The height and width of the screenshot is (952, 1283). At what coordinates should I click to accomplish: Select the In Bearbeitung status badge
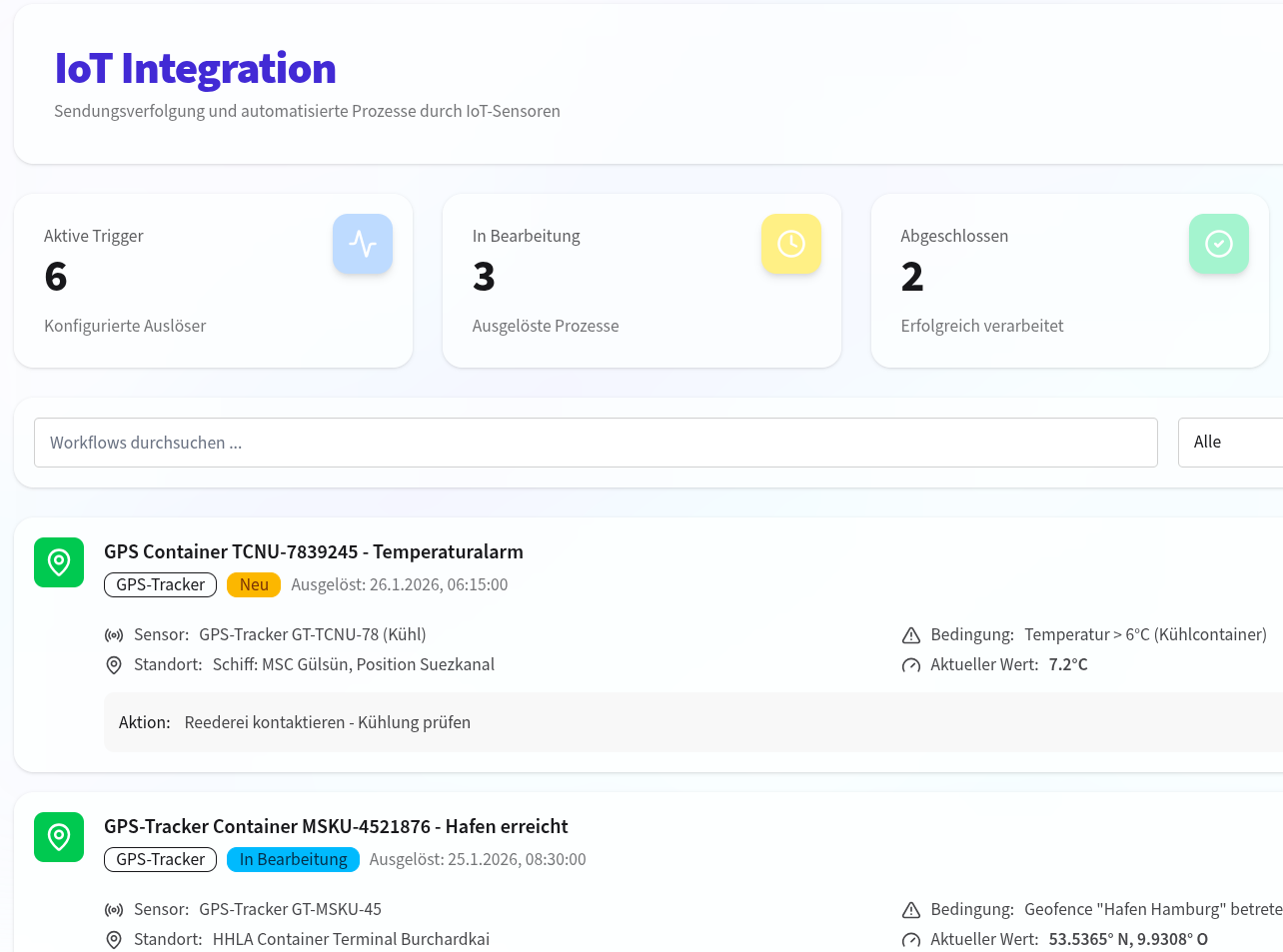[x=293, y=859]
